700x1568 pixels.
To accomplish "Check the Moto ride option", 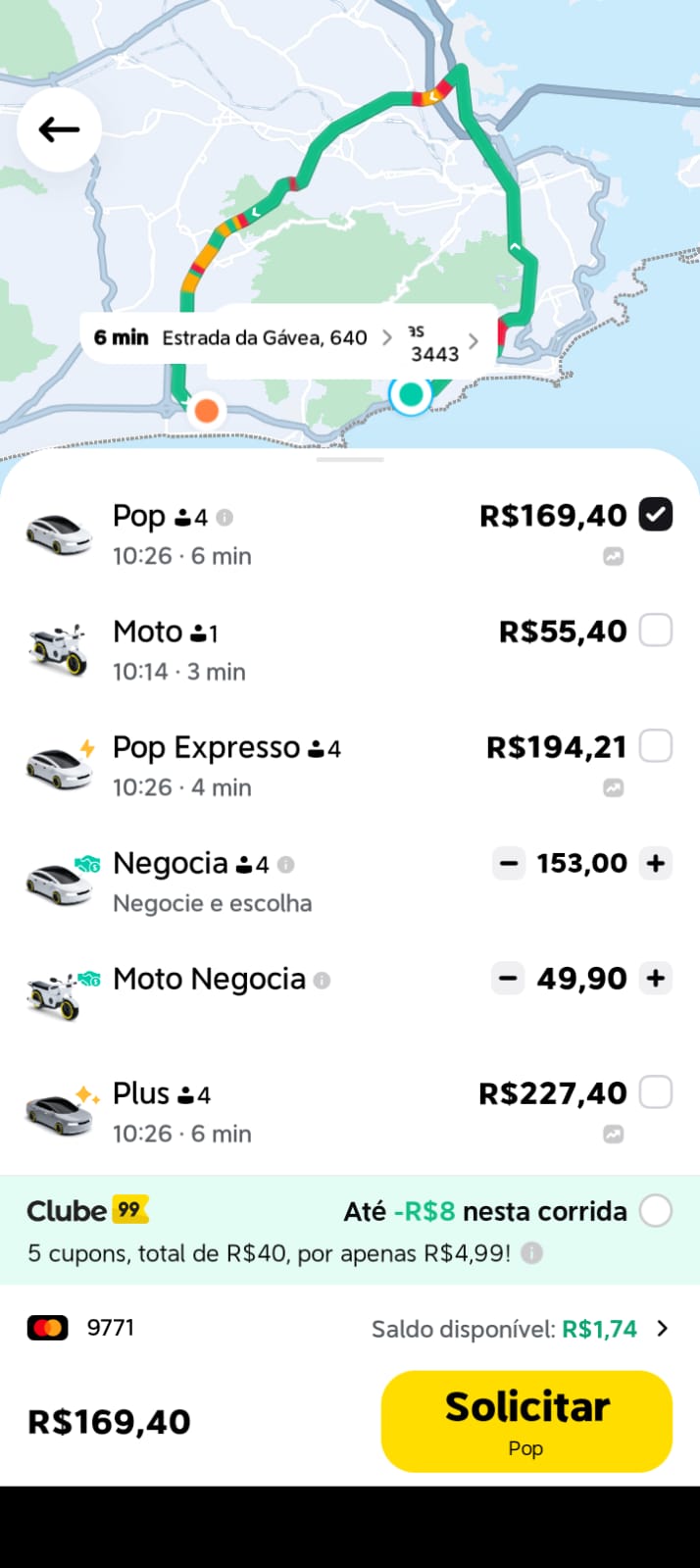I will pos(655,631).
